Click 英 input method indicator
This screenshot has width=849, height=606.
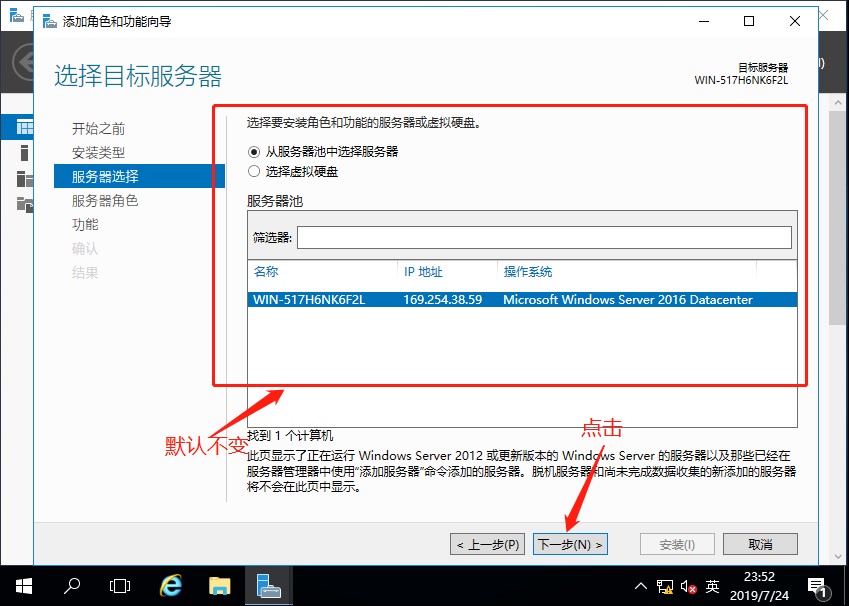coord(713,586)
